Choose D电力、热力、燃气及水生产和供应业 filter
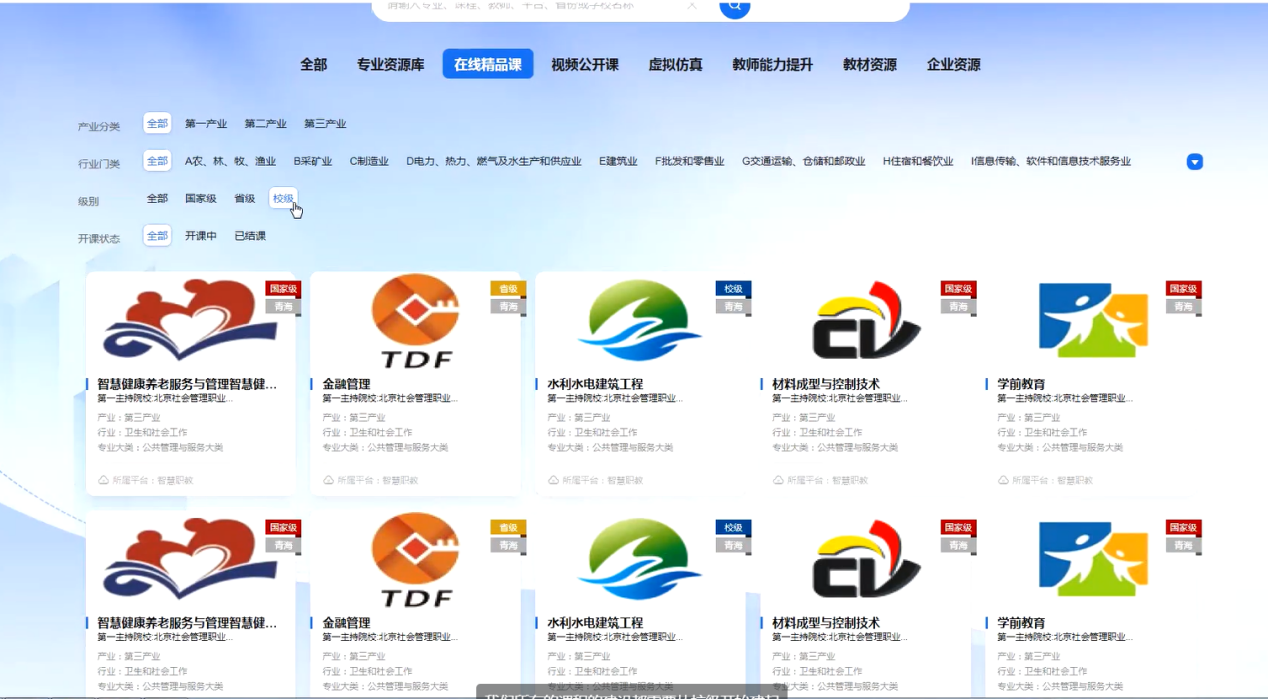Screen dimensions: 1268x699 494,161
